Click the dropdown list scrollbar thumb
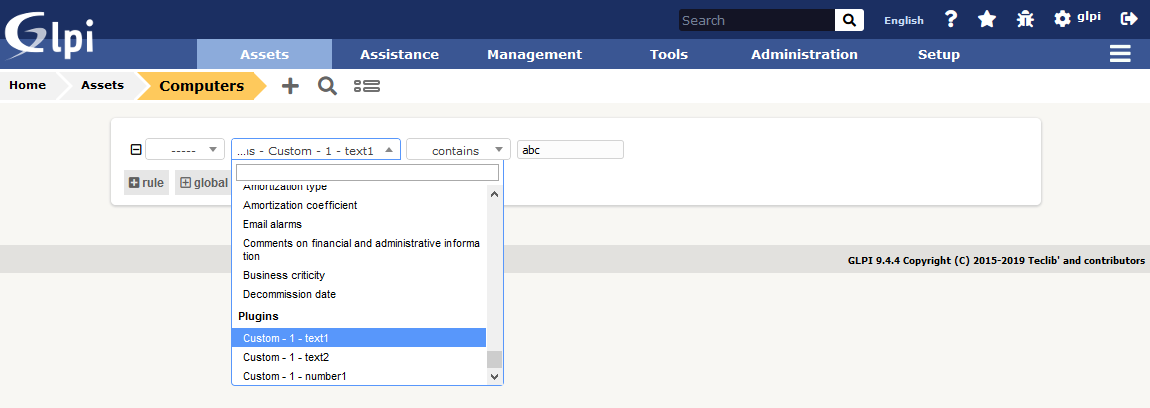The height and width of the screenshot is (408, 1150). coord(494,359)
